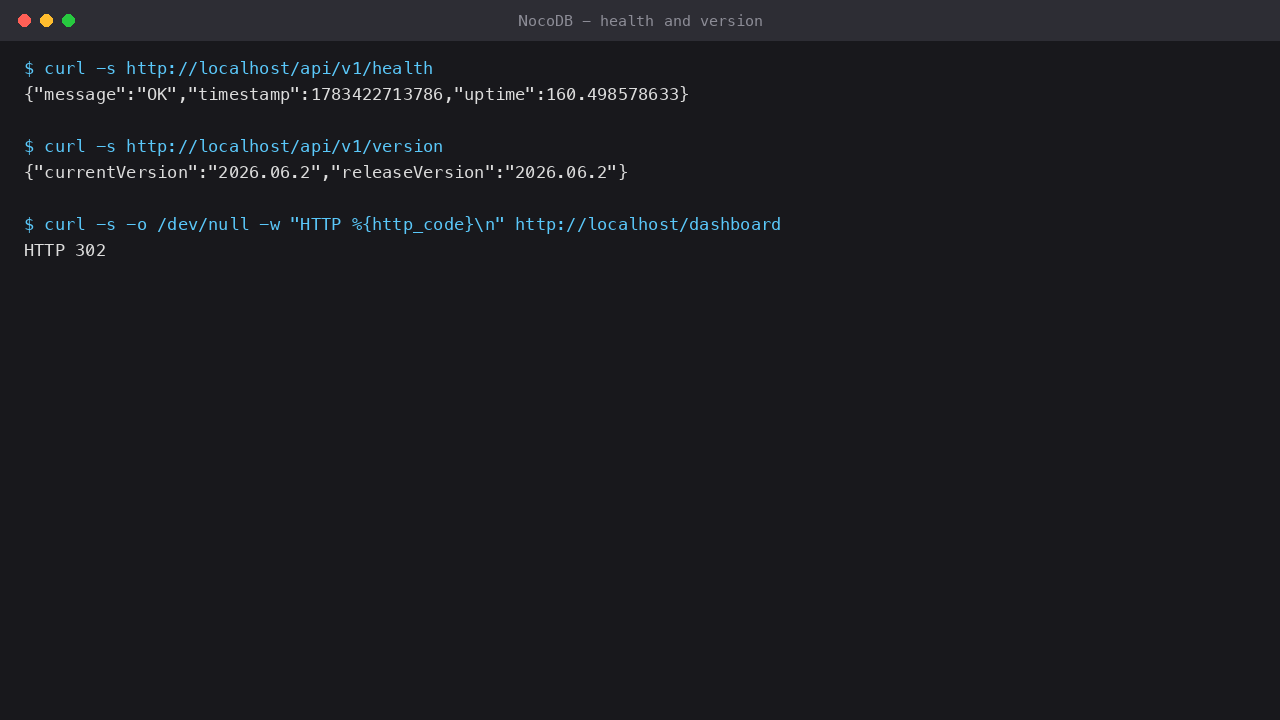Click the red close window button
Viewport: 1280px width, 720px height.
pos(24,20)
